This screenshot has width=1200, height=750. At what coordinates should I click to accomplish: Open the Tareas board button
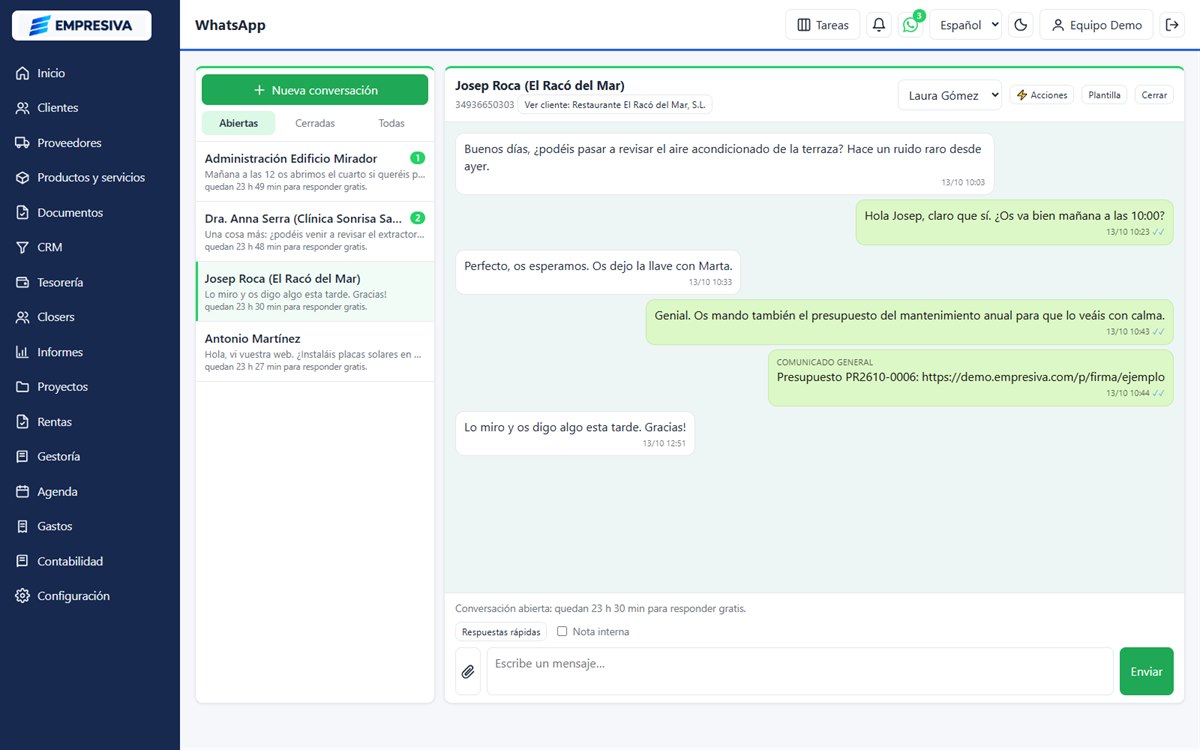(823, 25)
